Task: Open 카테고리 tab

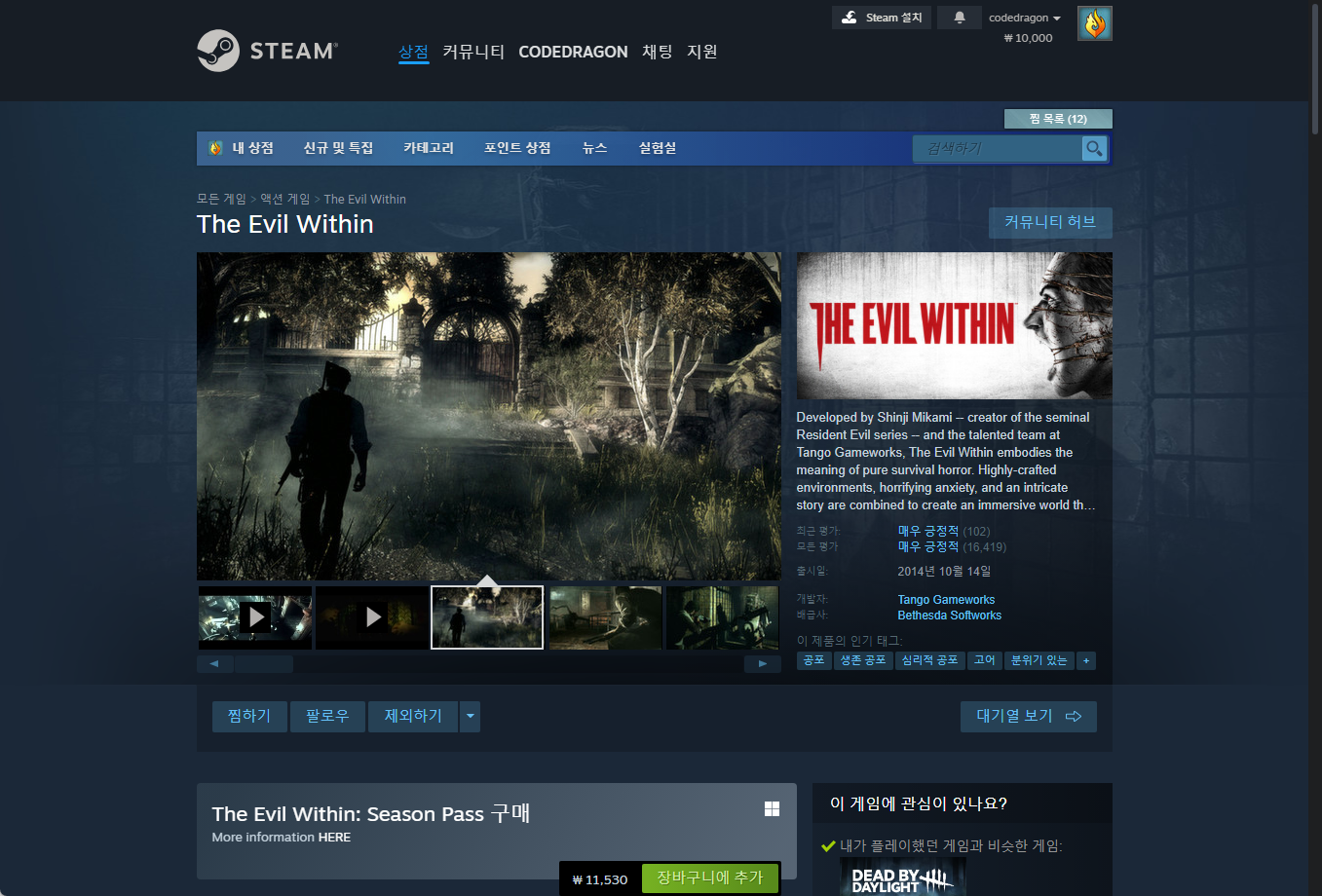Action: point(429,148)
